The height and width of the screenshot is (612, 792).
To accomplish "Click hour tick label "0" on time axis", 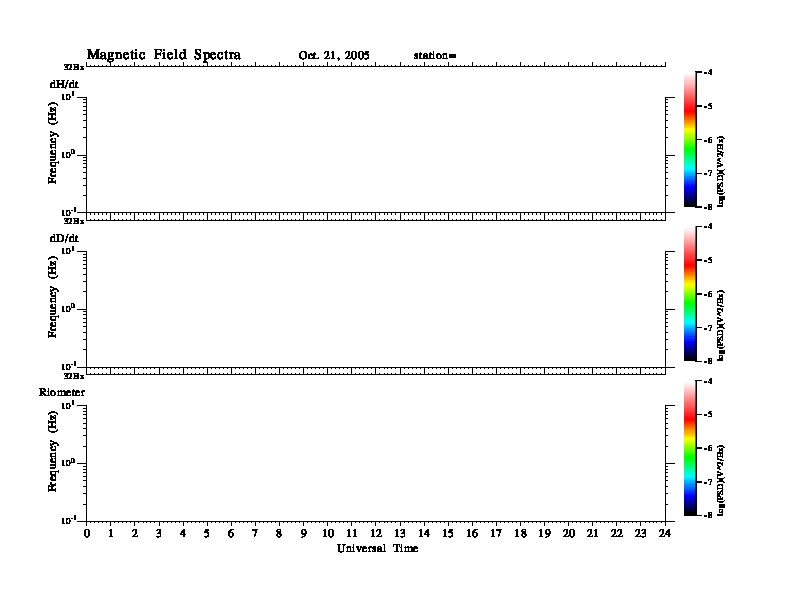I will pos(87,533).
